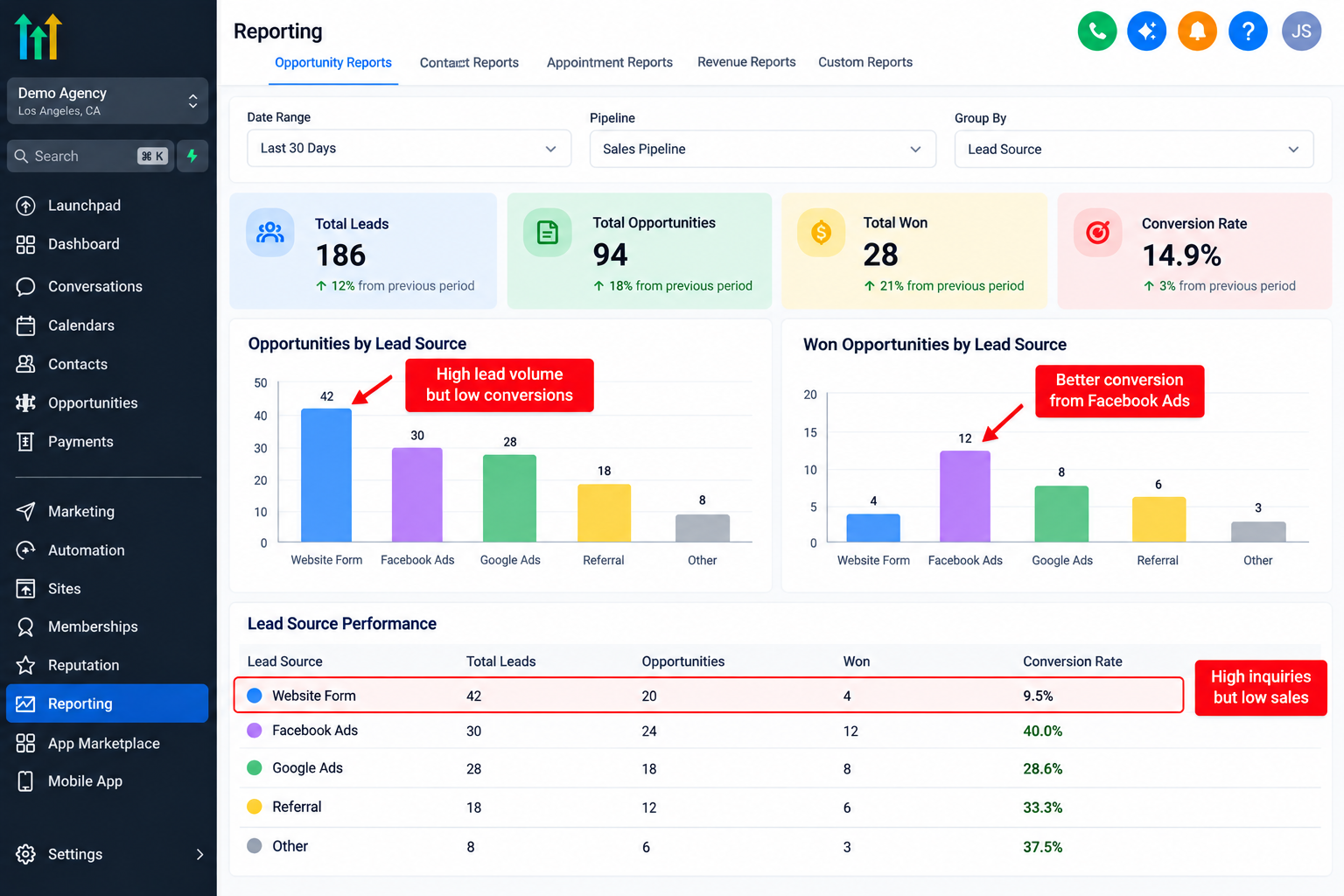This screenshot has height=896, width=1344.
Task: Open Opportunities from sidebar
Action: (93, 402)
